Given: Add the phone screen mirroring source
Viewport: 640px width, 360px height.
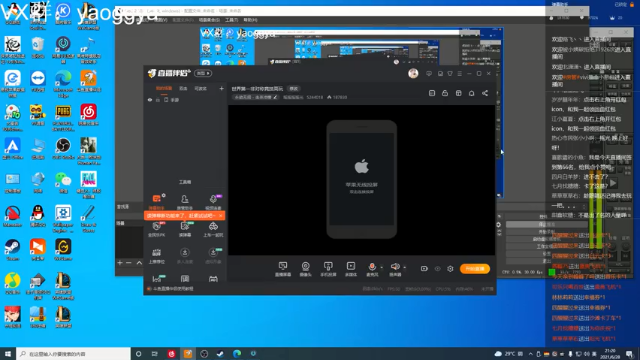Looking at the screenshot, I should click(x=328, y=269).
